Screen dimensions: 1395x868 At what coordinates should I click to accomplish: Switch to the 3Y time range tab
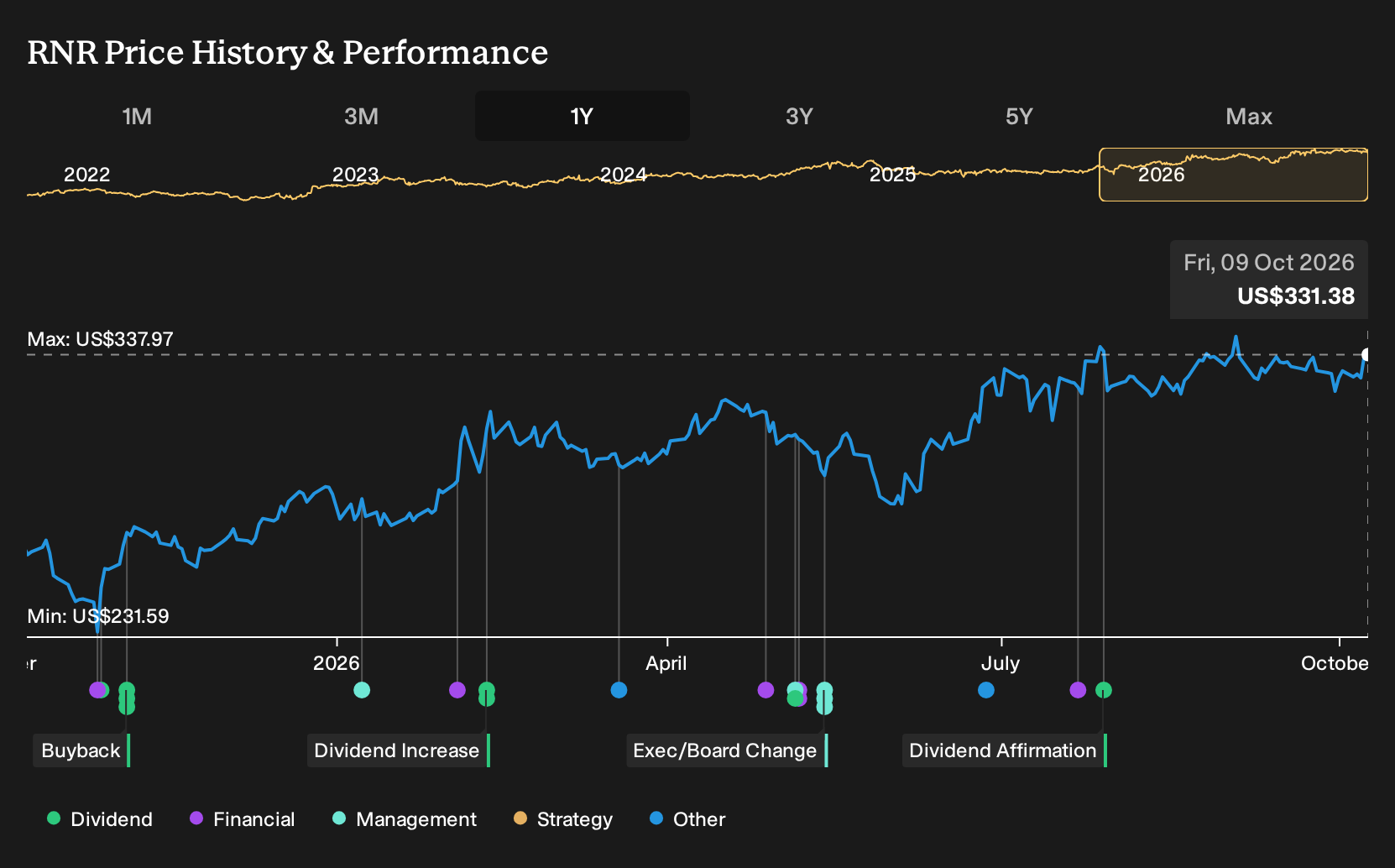click(x=799, y=116)
